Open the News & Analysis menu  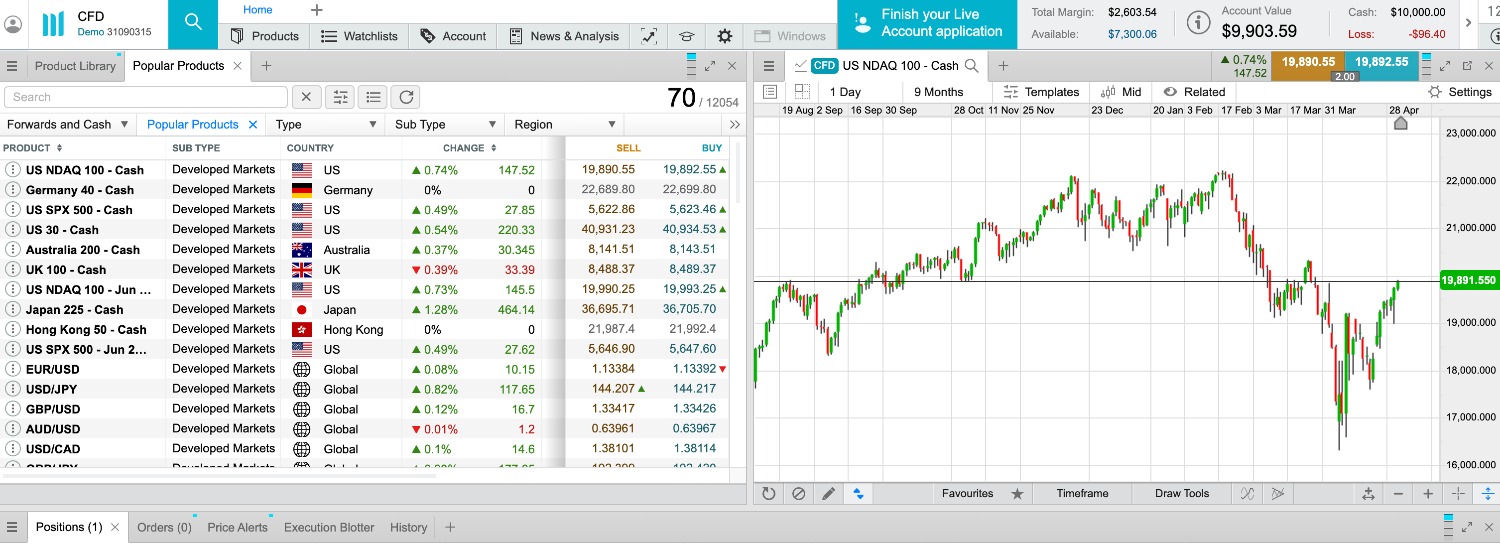563,36
